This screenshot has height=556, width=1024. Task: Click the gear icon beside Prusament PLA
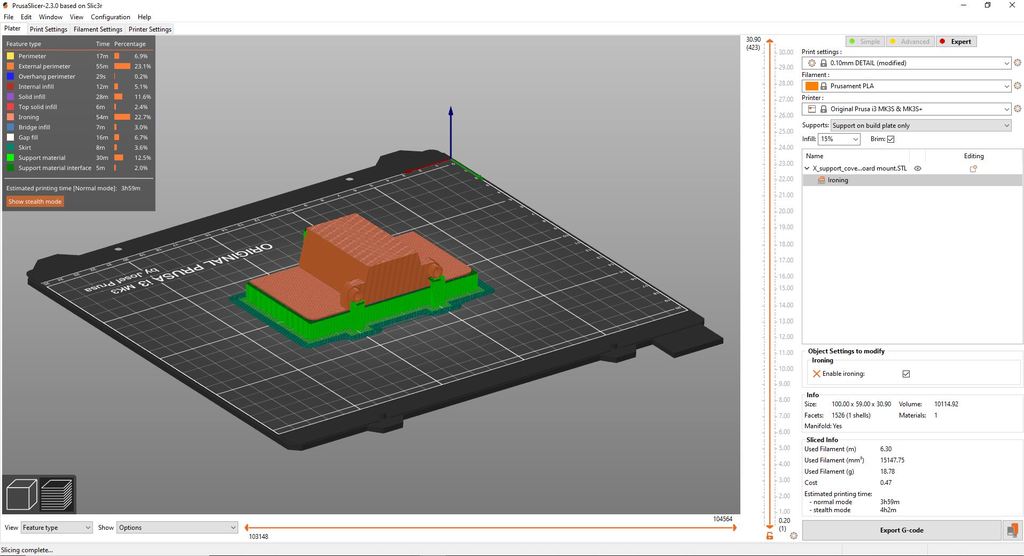1017,86
